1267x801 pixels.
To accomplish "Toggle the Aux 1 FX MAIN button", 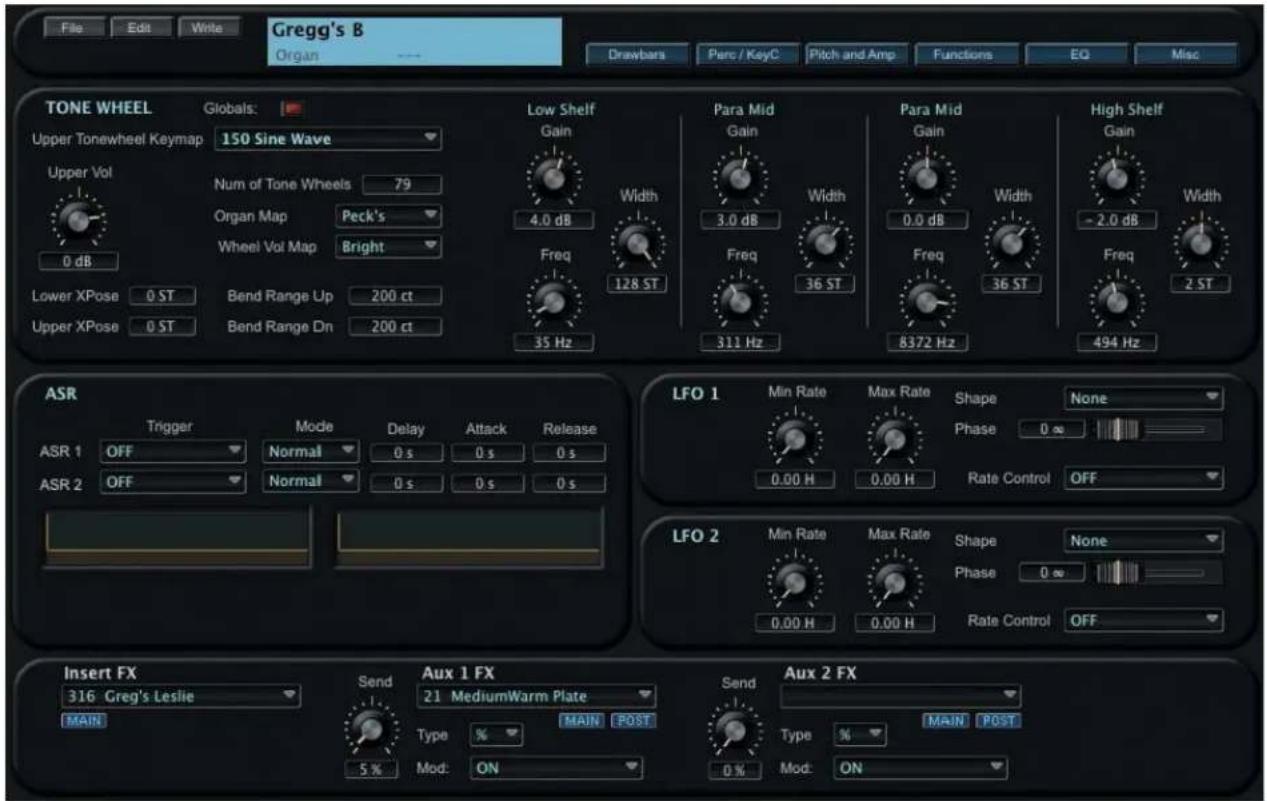I will pos(583,720).
